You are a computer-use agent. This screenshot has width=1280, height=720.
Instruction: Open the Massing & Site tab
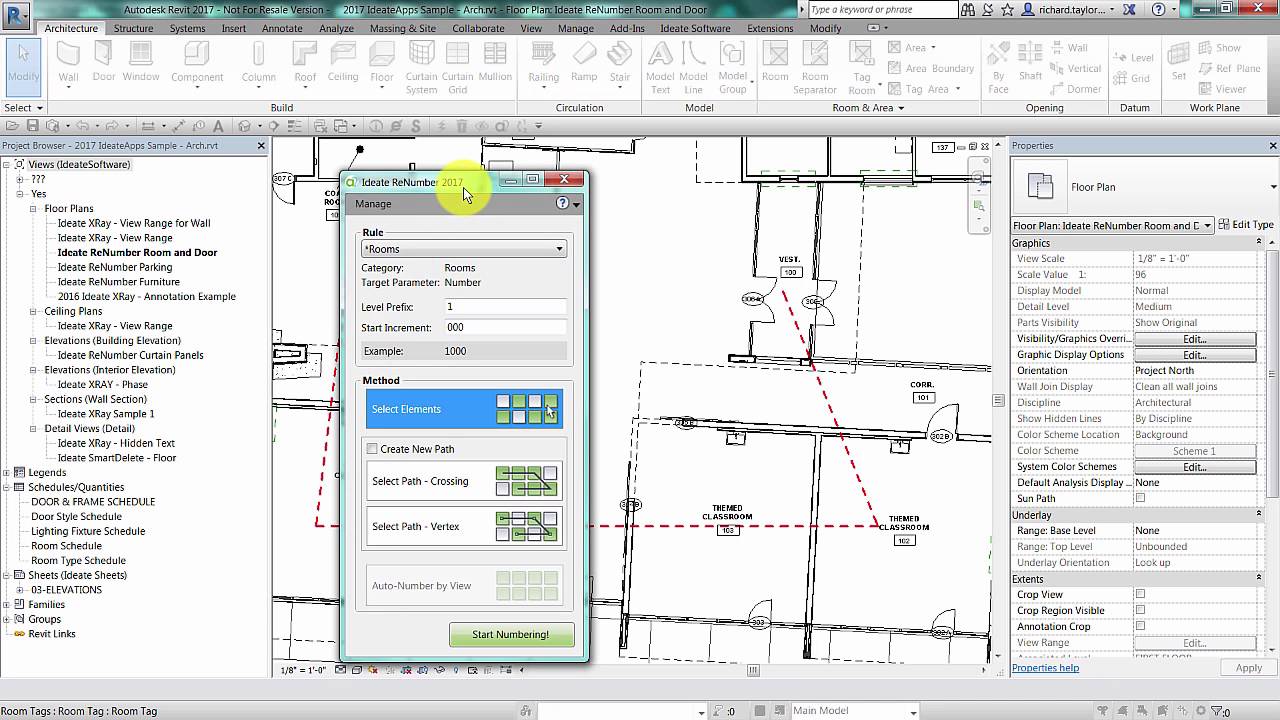(403, 28)
